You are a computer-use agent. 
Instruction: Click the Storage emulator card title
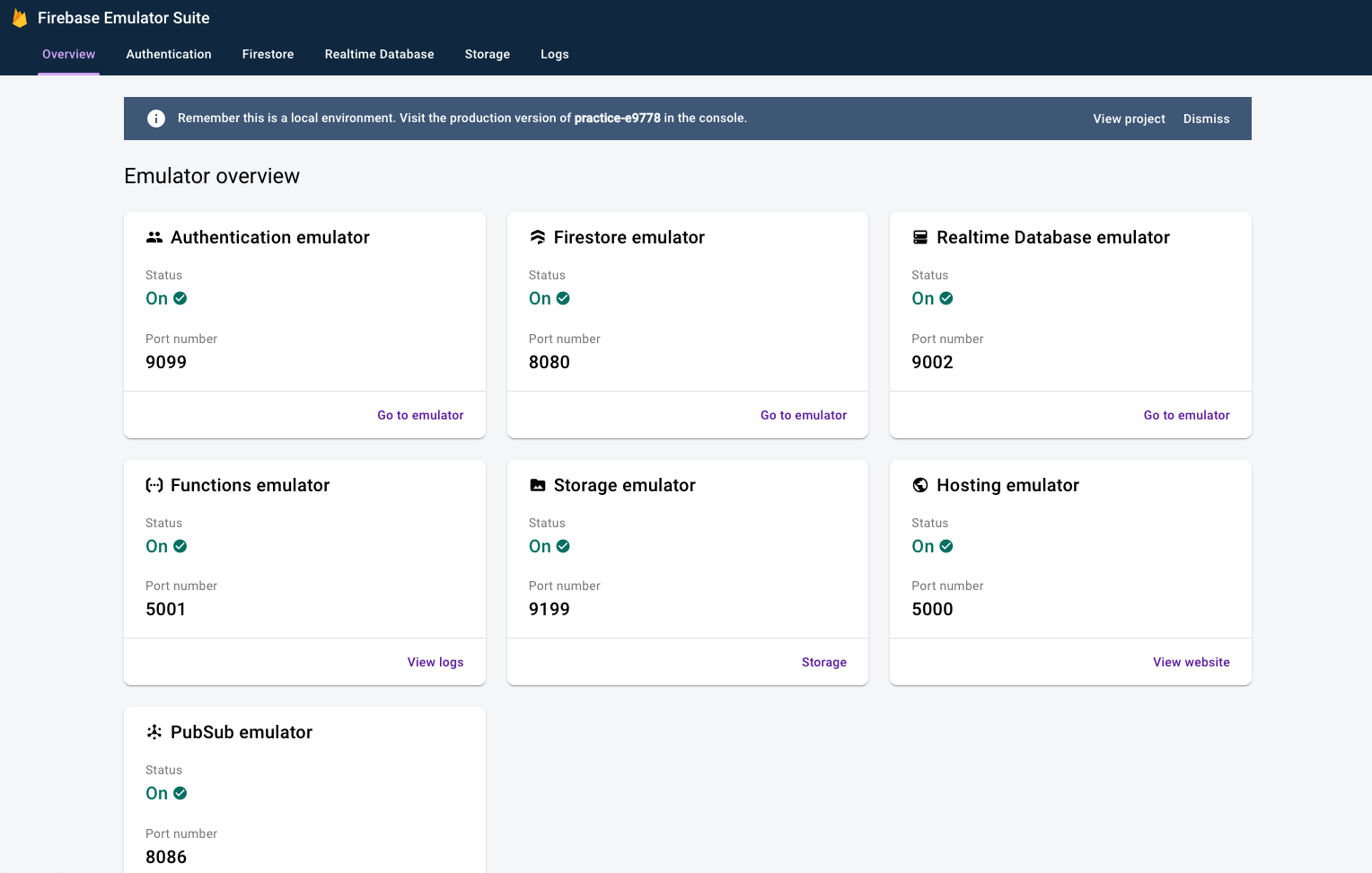coord(625,485)
